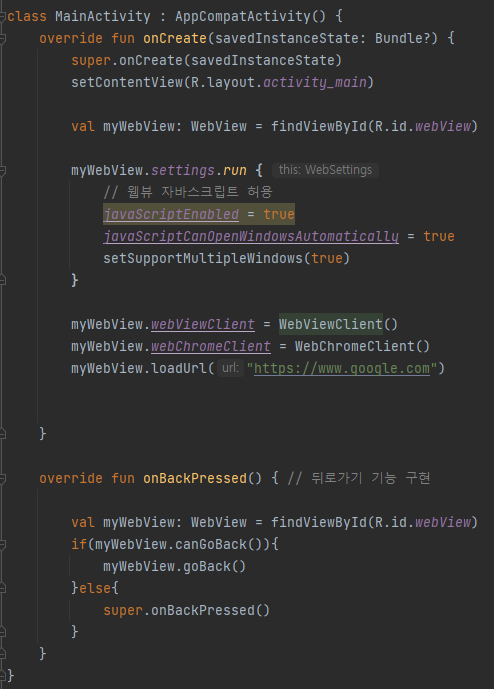Collapse the onCreate function fold marker

pyautogui.click(x=2, y=39)
